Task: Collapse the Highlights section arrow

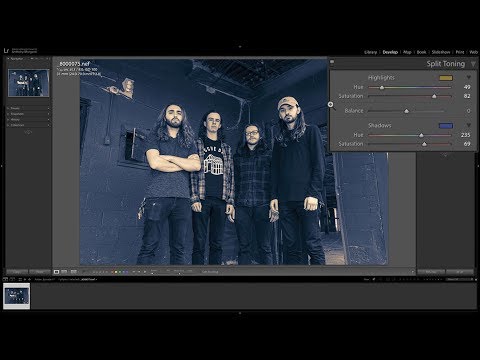Action: pos(468,78)
